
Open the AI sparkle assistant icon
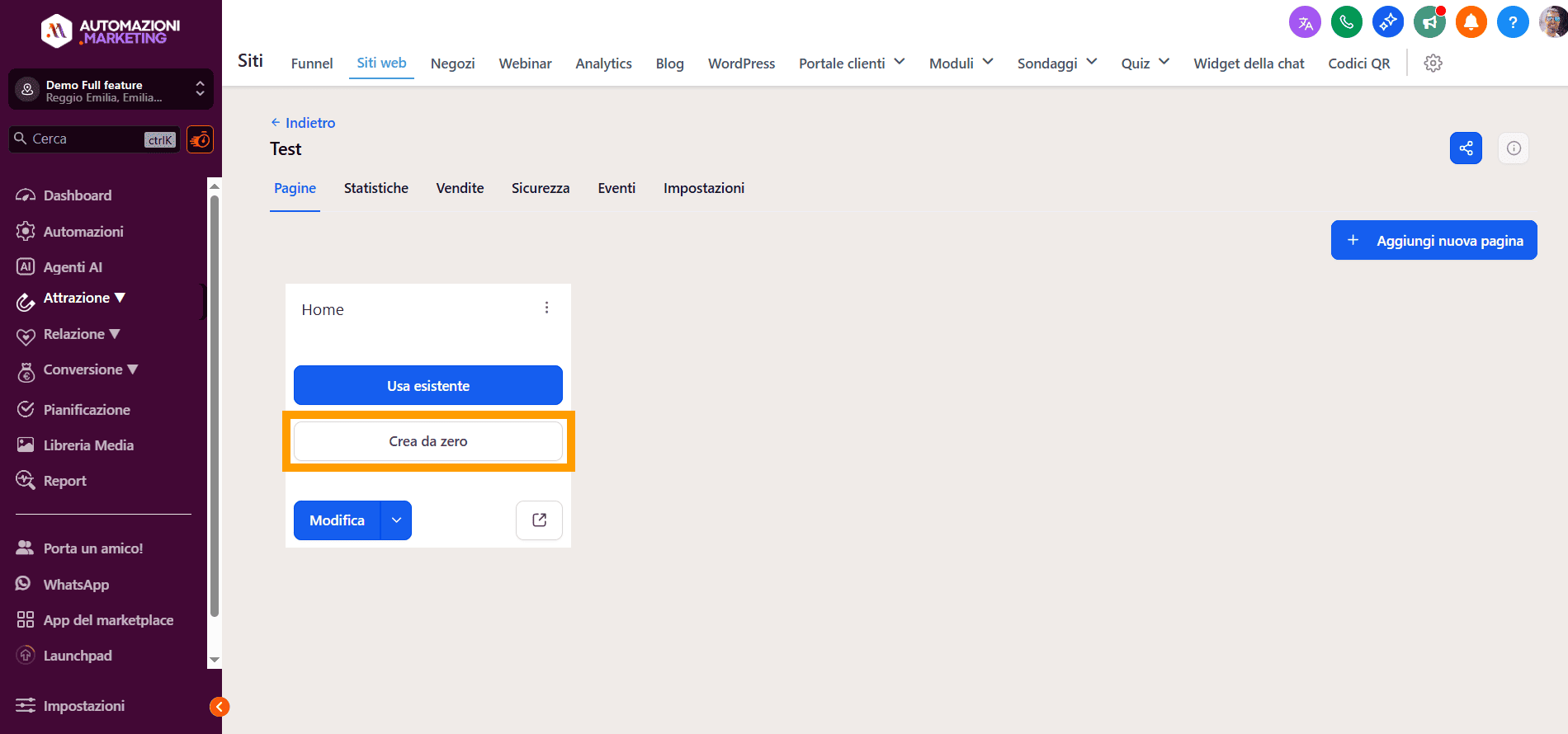coord(1388,22)
